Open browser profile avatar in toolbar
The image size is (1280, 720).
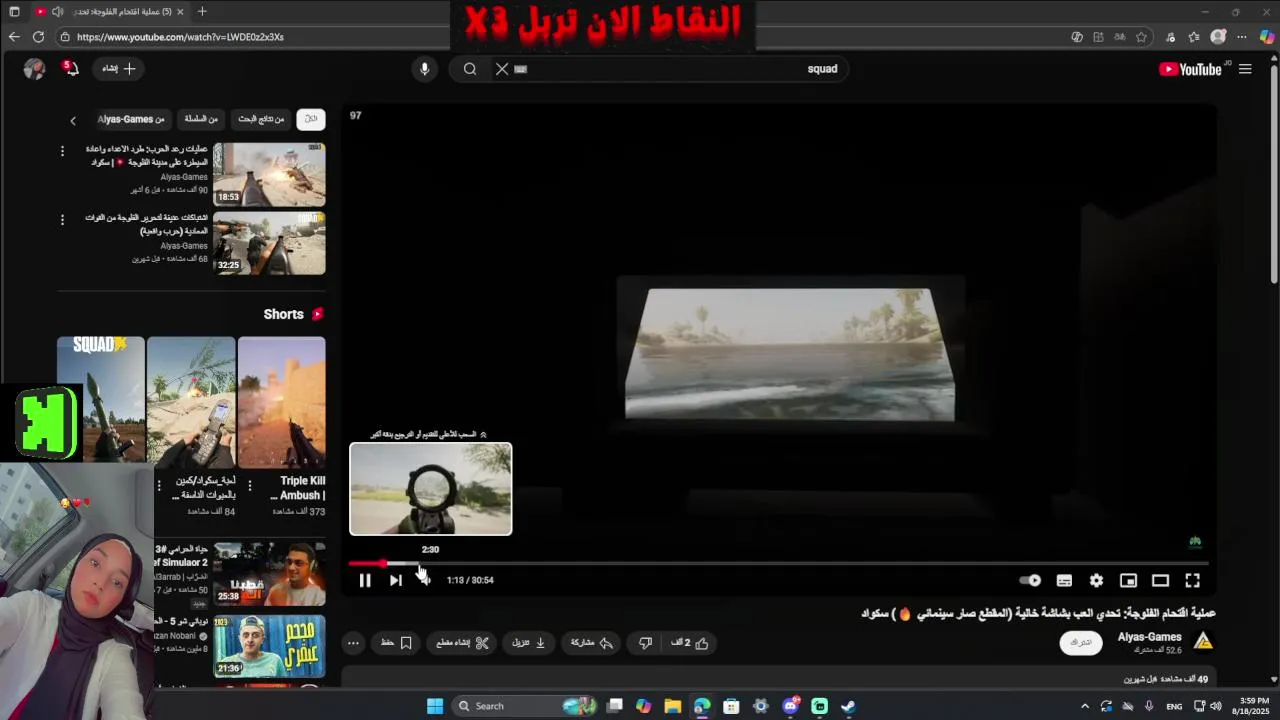click(x=1218, y=37)
